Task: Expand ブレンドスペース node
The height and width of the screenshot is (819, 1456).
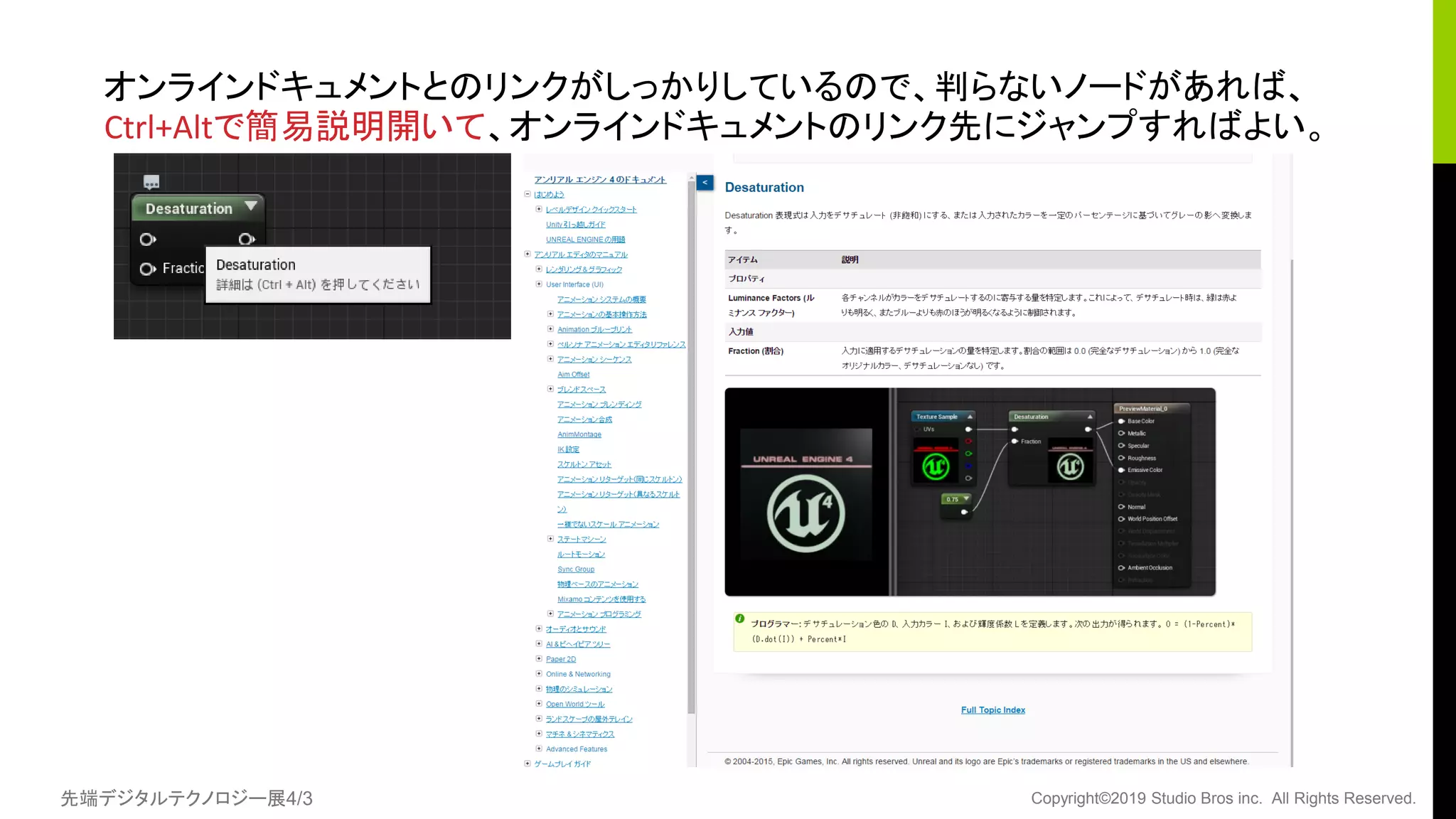Action: click(550, 388)
